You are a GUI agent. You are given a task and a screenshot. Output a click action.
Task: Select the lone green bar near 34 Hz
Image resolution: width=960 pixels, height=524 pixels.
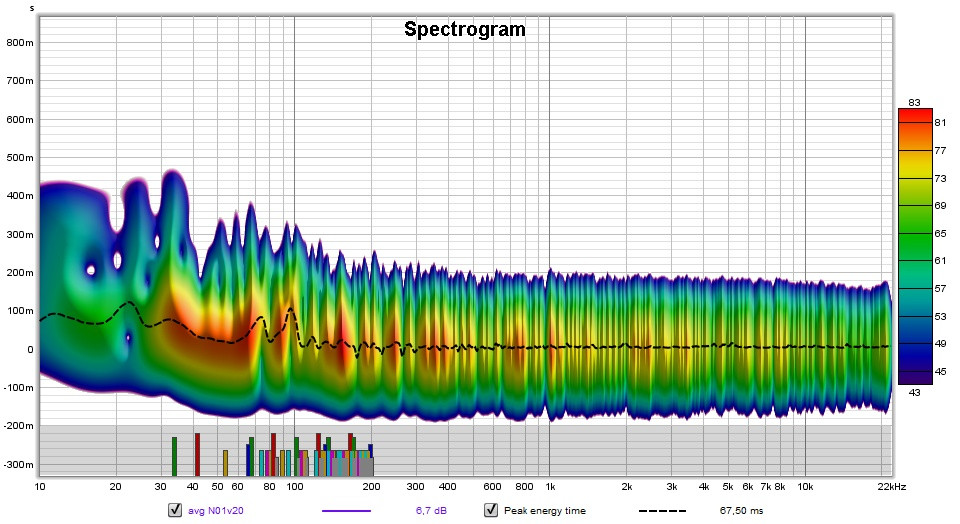(x=174, y=456)
